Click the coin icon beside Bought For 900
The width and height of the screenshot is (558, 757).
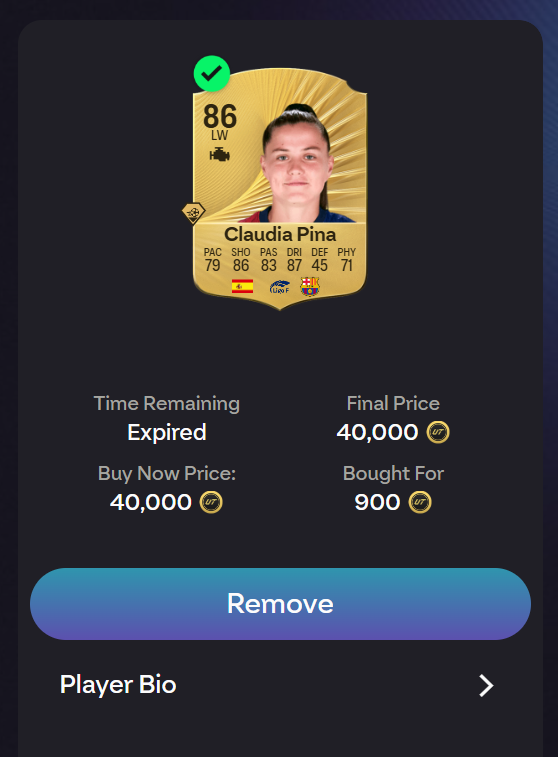coord(420,502)
